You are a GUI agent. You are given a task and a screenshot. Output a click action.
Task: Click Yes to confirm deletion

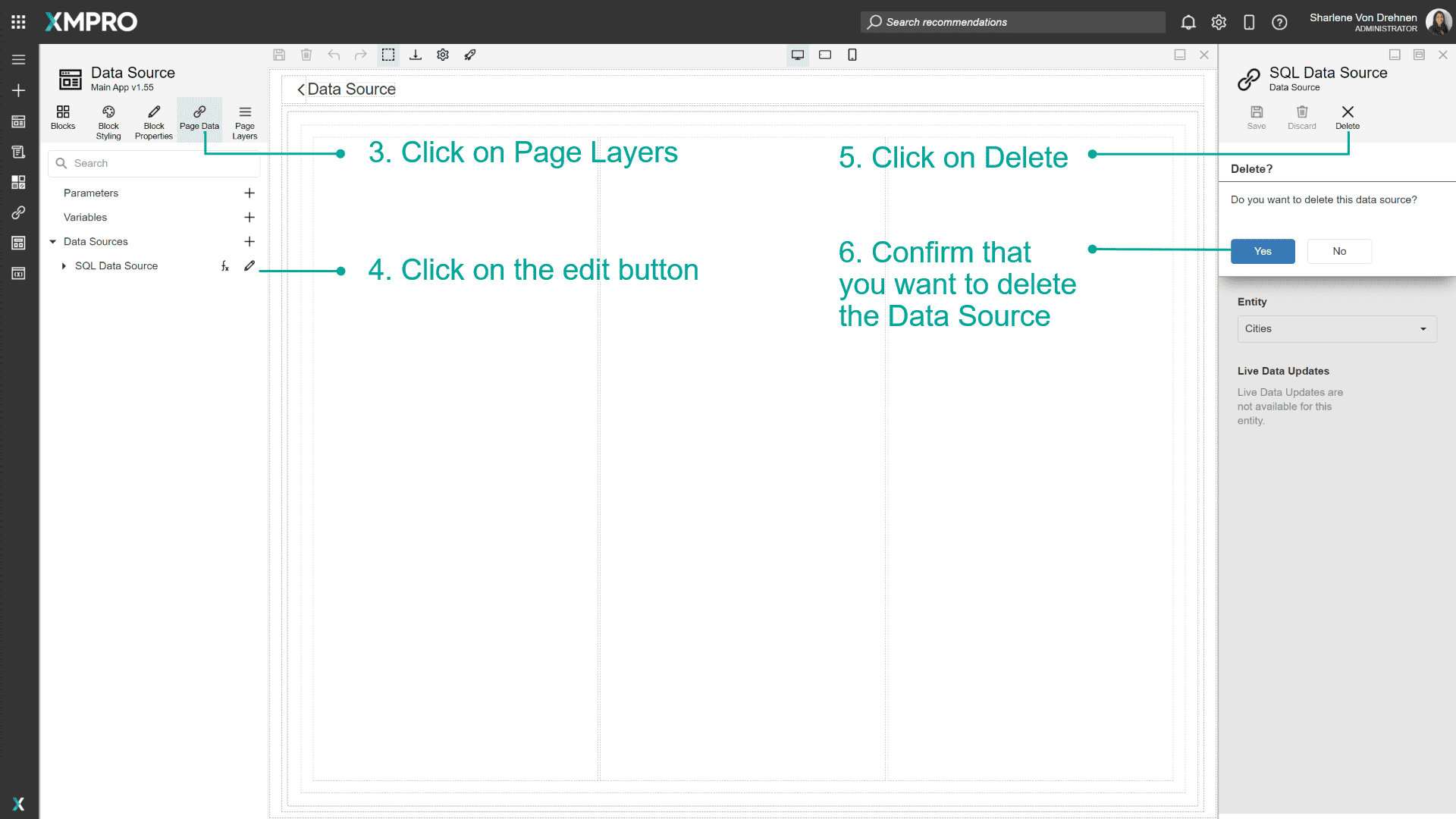pyautogui.click(x=1262, y=251)
